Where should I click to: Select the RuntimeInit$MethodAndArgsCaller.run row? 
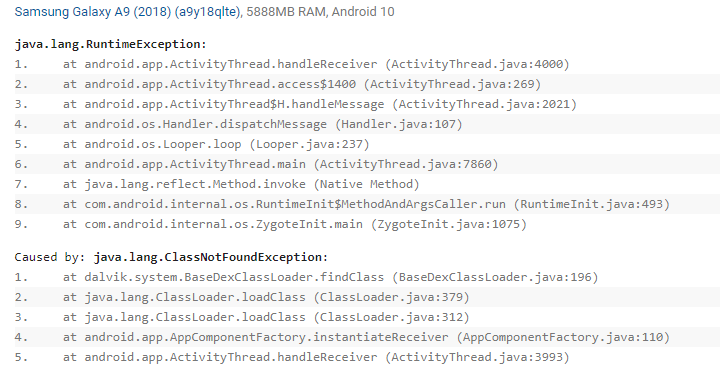[x=367, y=204]
